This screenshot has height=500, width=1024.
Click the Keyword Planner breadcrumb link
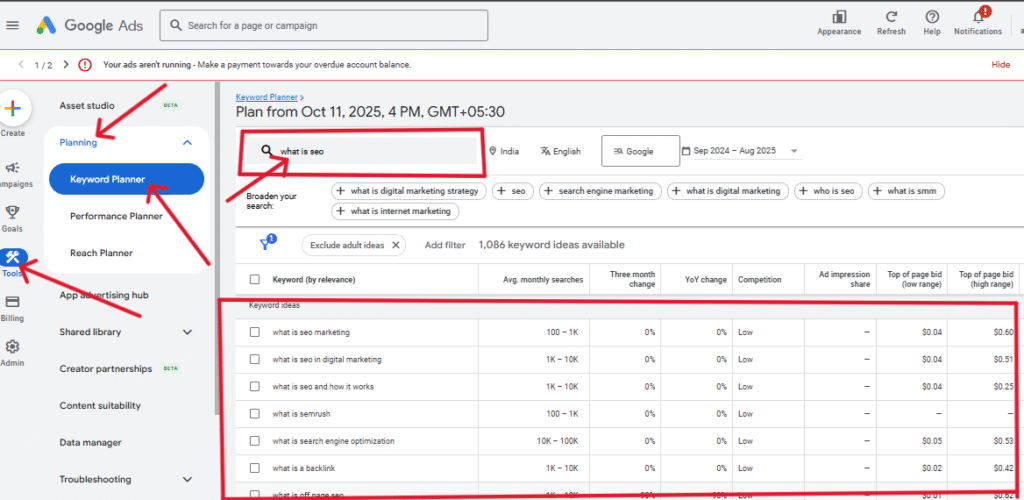[266, 97]
